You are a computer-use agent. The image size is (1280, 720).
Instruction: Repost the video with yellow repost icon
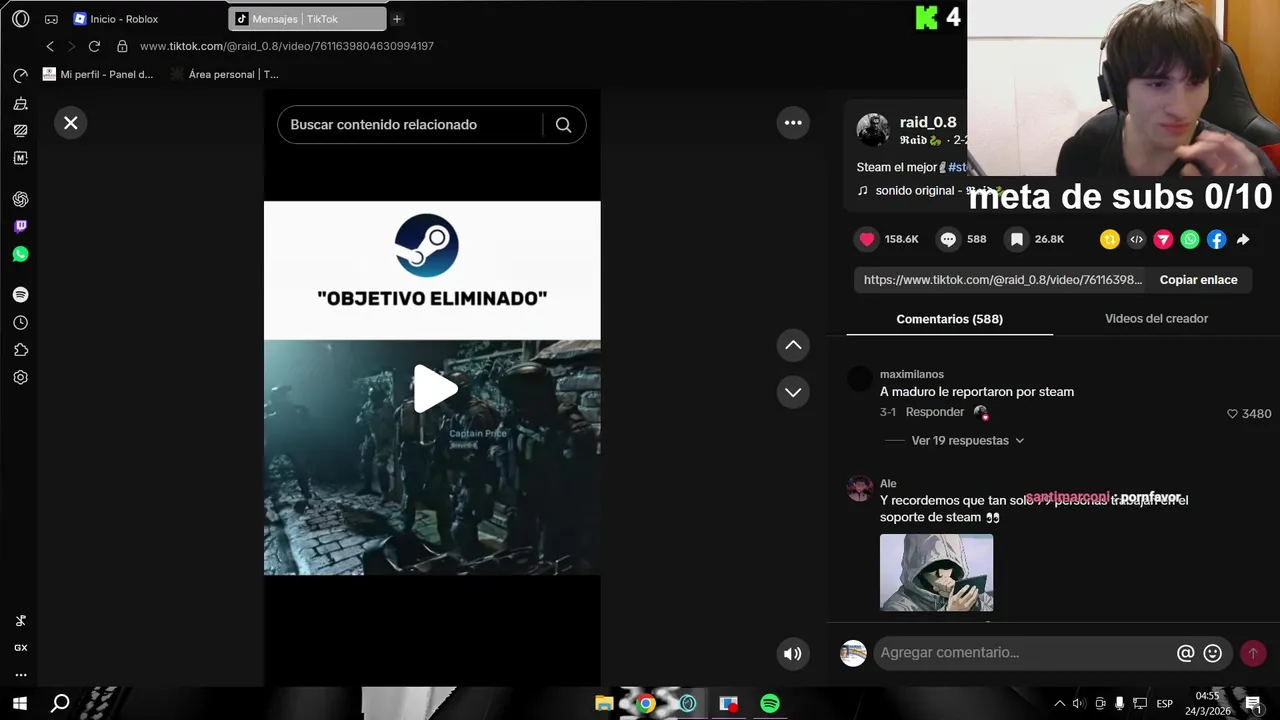(x=1109, y=239)
